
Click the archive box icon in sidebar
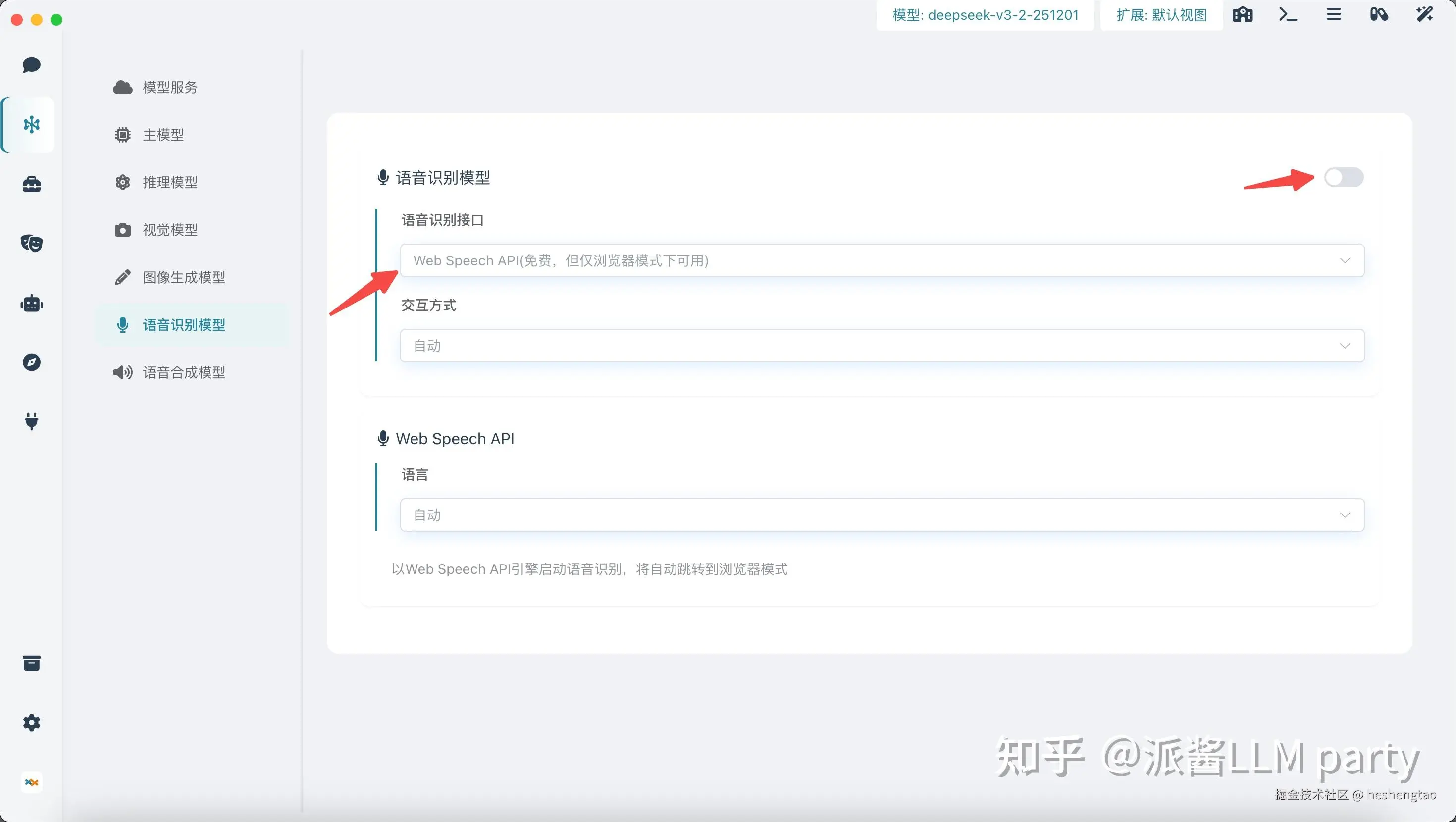(32, 663)
